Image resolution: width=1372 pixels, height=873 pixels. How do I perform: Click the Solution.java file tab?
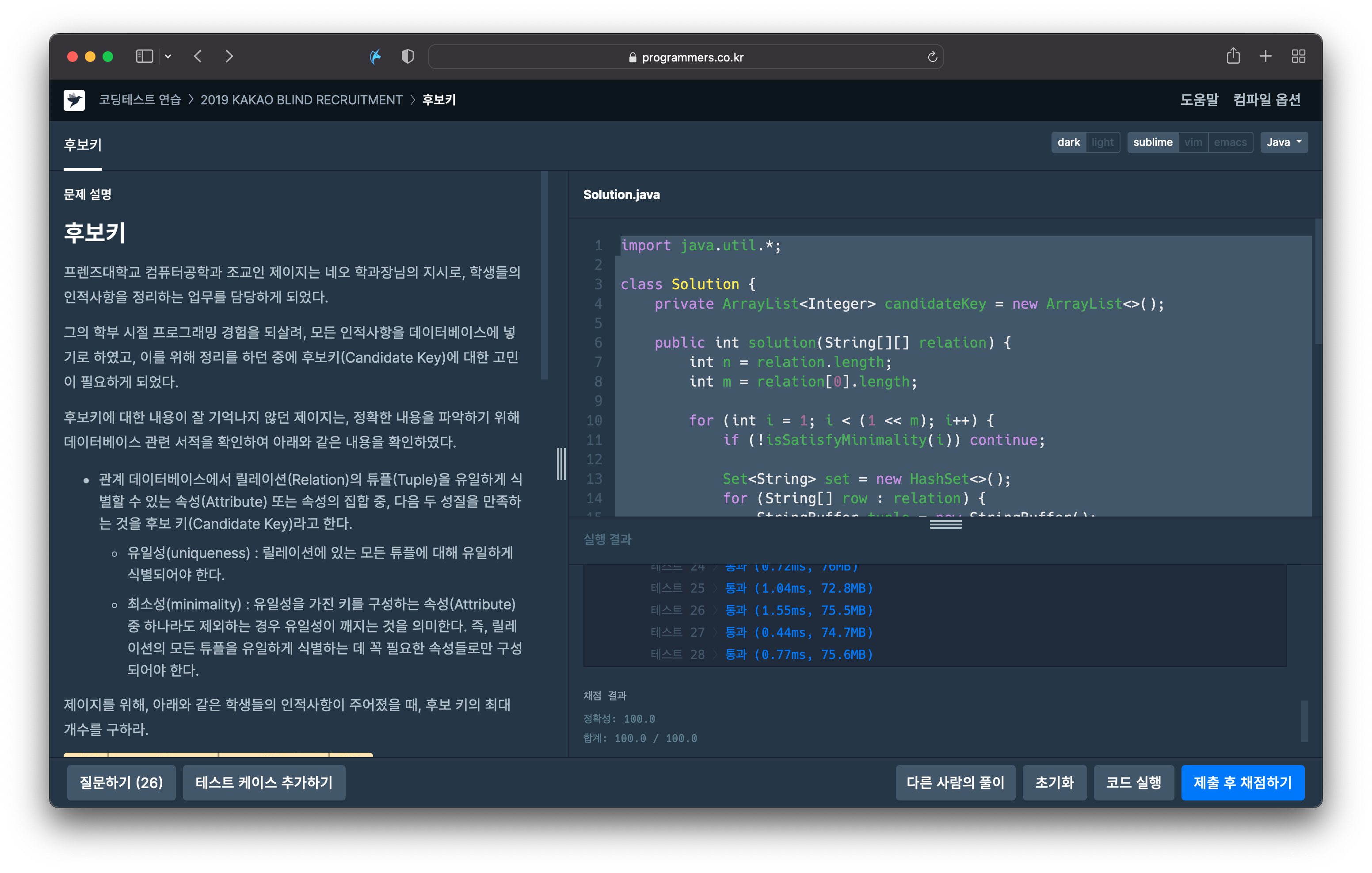pyautogui.click(x=621, y=195)
